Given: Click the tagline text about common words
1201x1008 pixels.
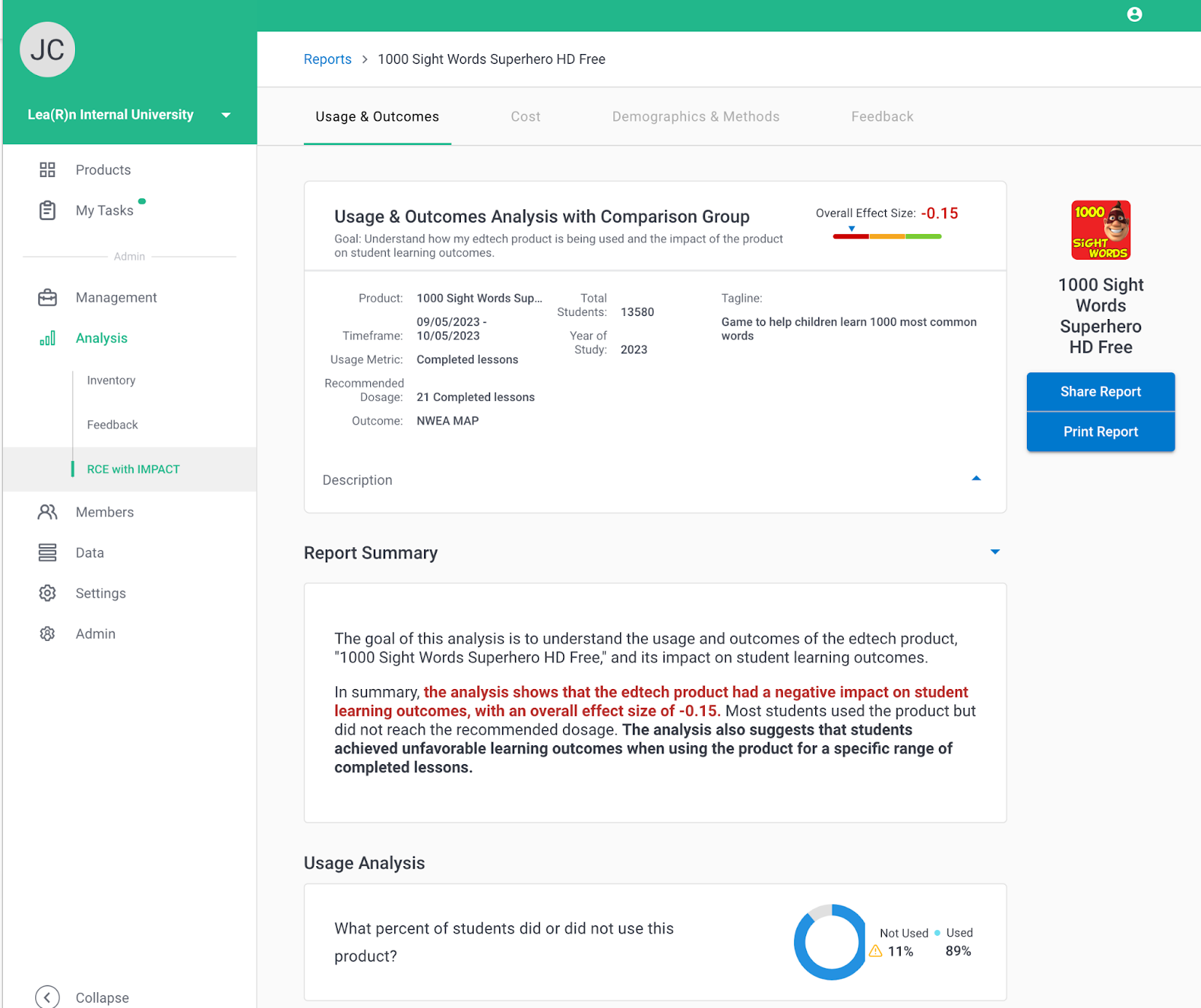Looking at the screenshot, I should pyautogui.click(x=849, y=329).
